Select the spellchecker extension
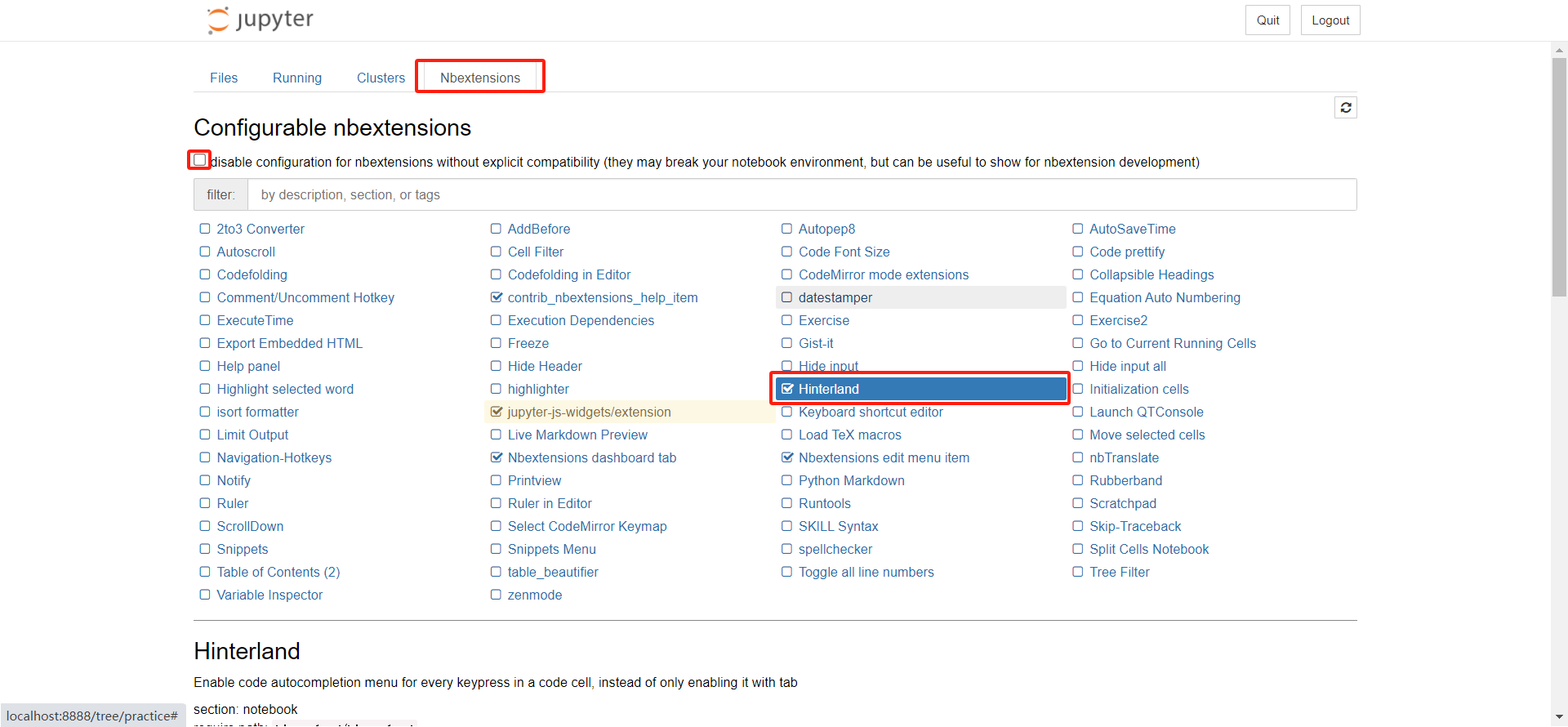The height and width of the screenshot is (727, 1568). coord(835,549)
